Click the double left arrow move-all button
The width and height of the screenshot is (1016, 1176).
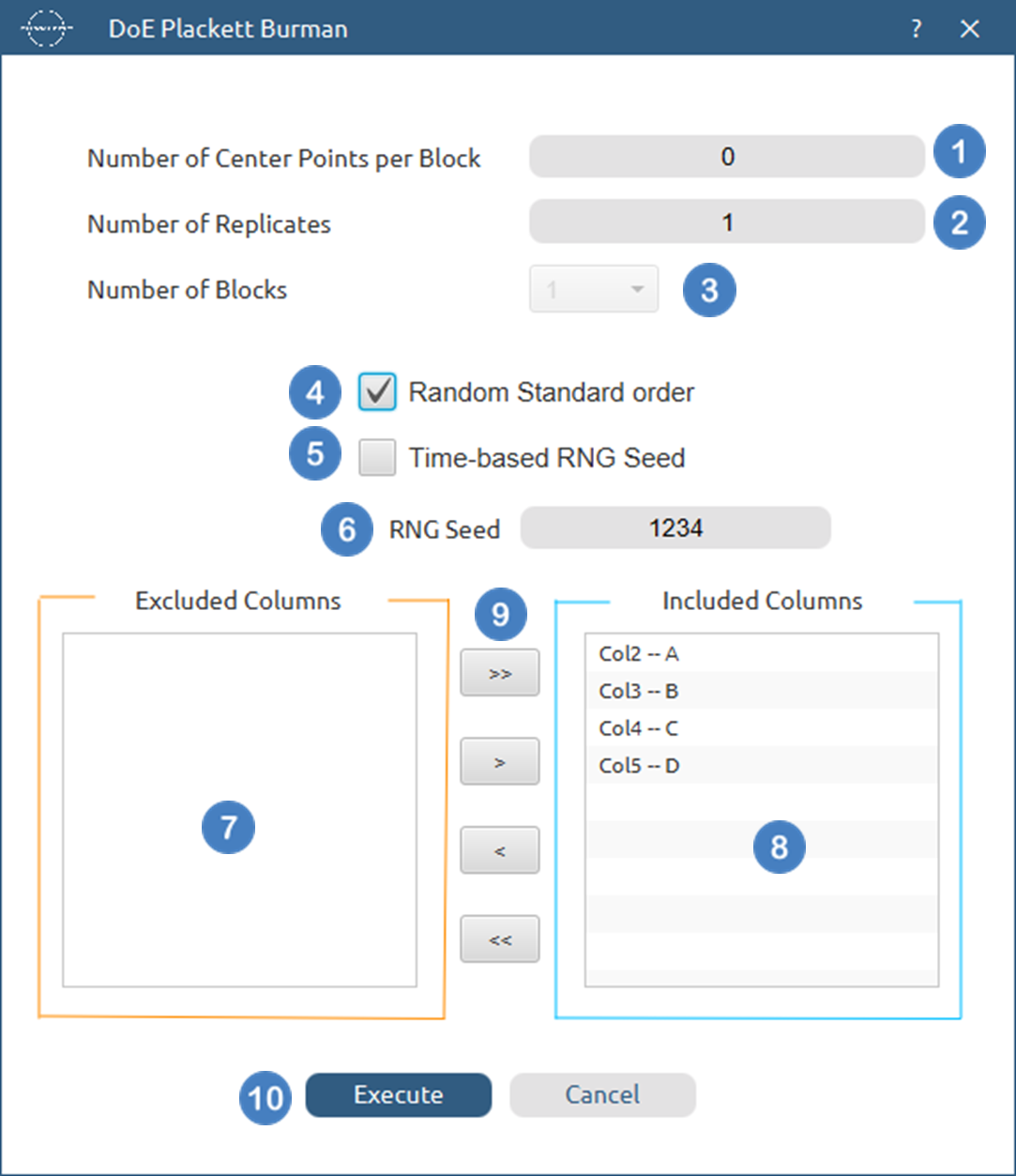coord(499,939)
